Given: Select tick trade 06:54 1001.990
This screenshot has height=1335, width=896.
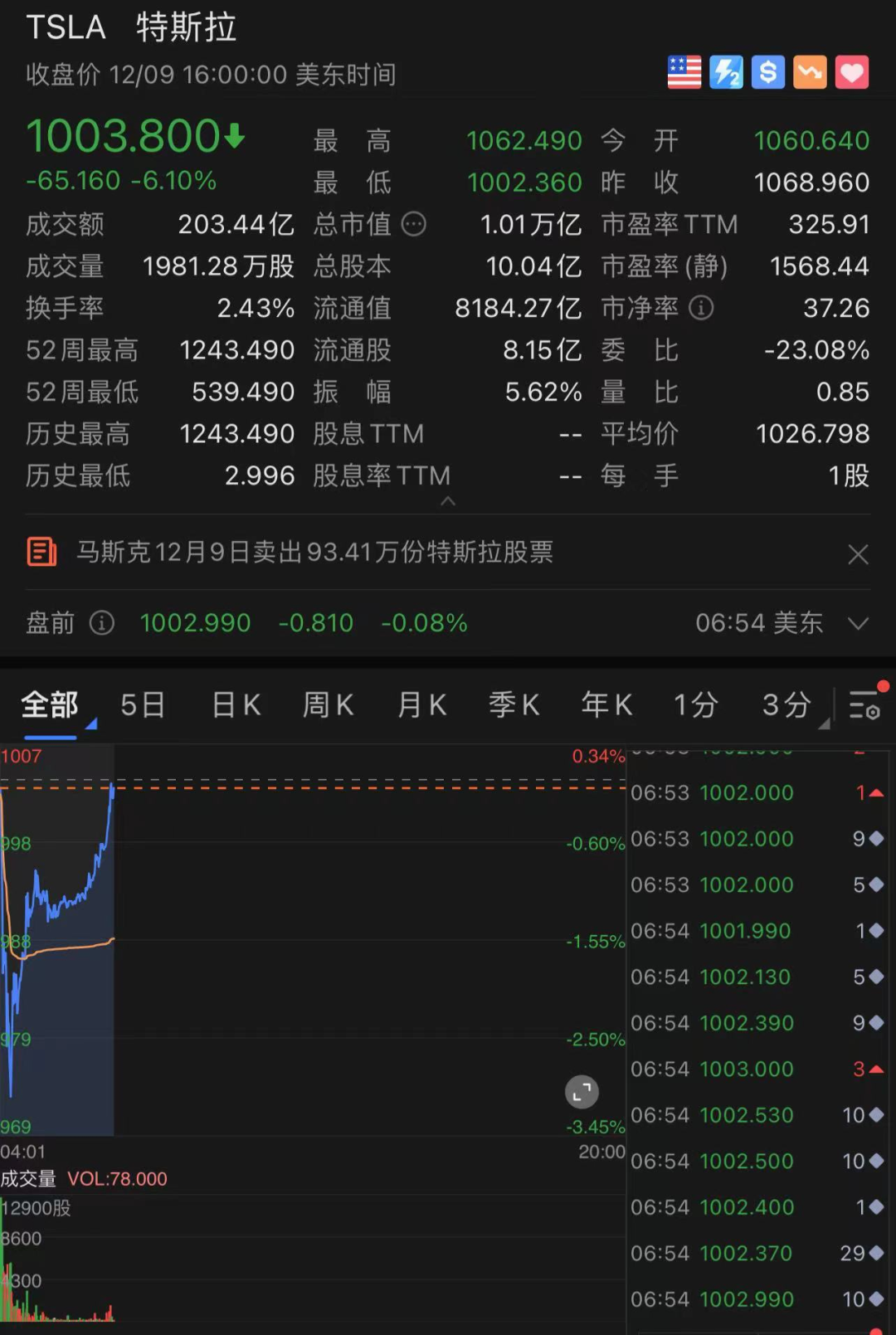Looking at the screenshot, I should pyautogui.click(x=757, y=931).
